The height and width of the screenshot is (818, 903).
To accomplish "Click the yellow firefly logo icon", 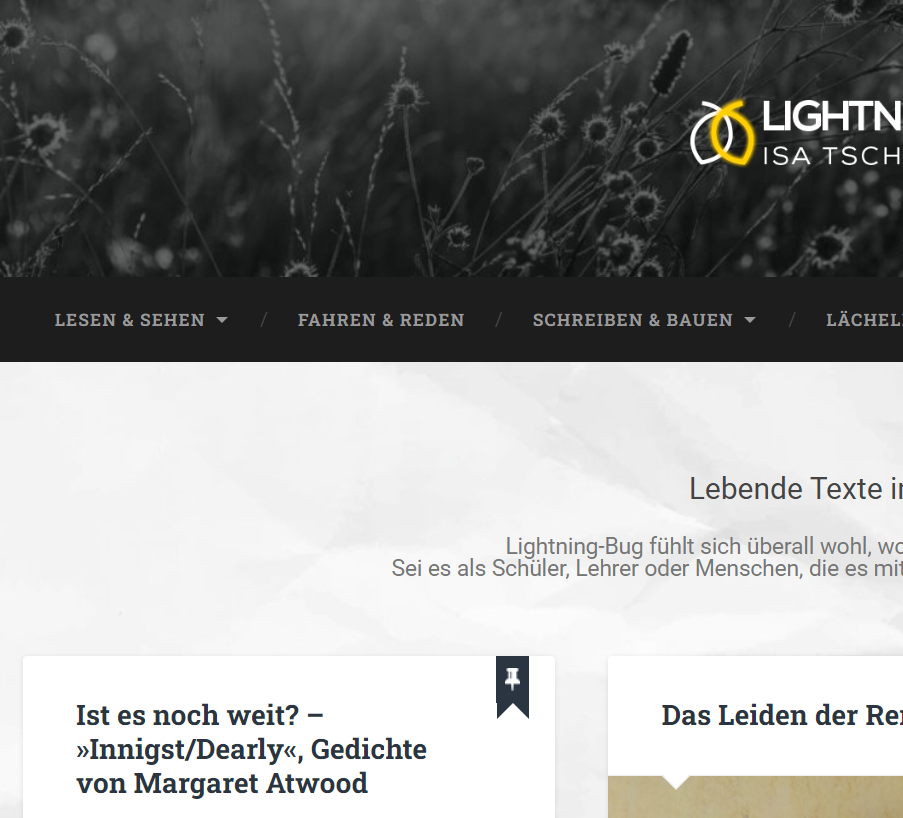I will click(x=723, y=133).
